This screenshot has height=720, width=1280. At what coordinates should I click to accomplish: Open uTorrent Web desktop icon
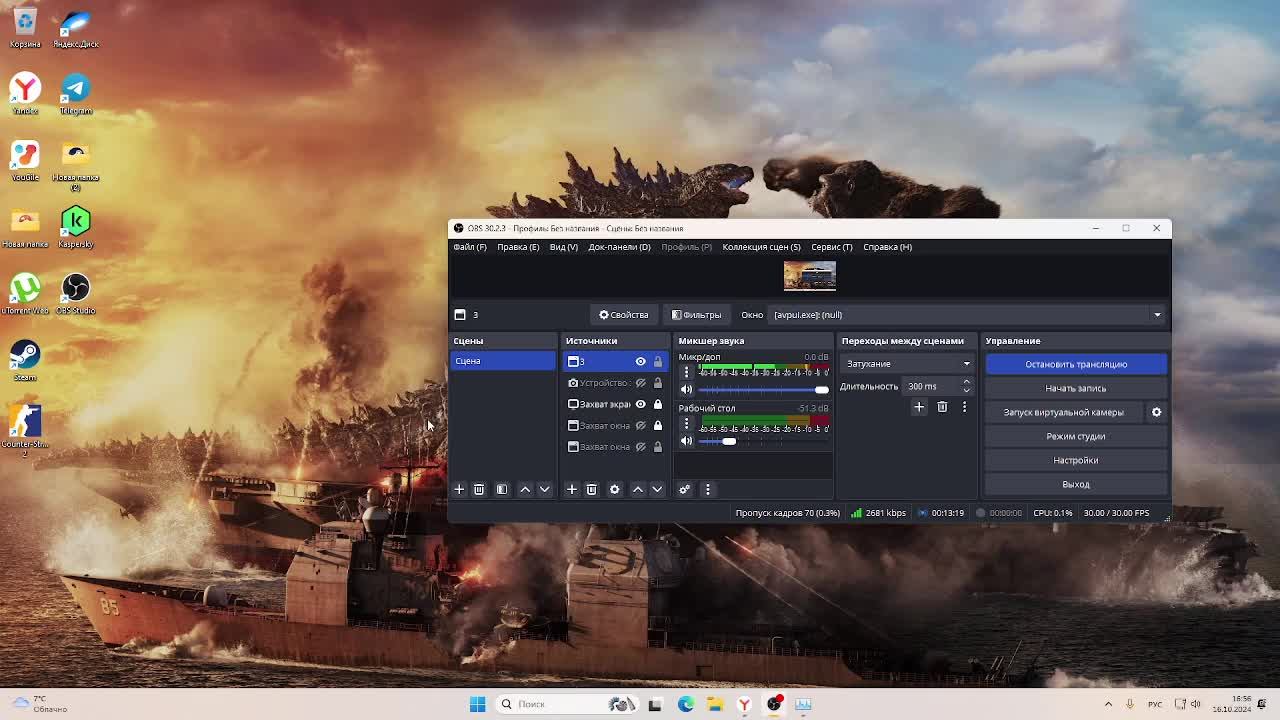click(25, 294)
